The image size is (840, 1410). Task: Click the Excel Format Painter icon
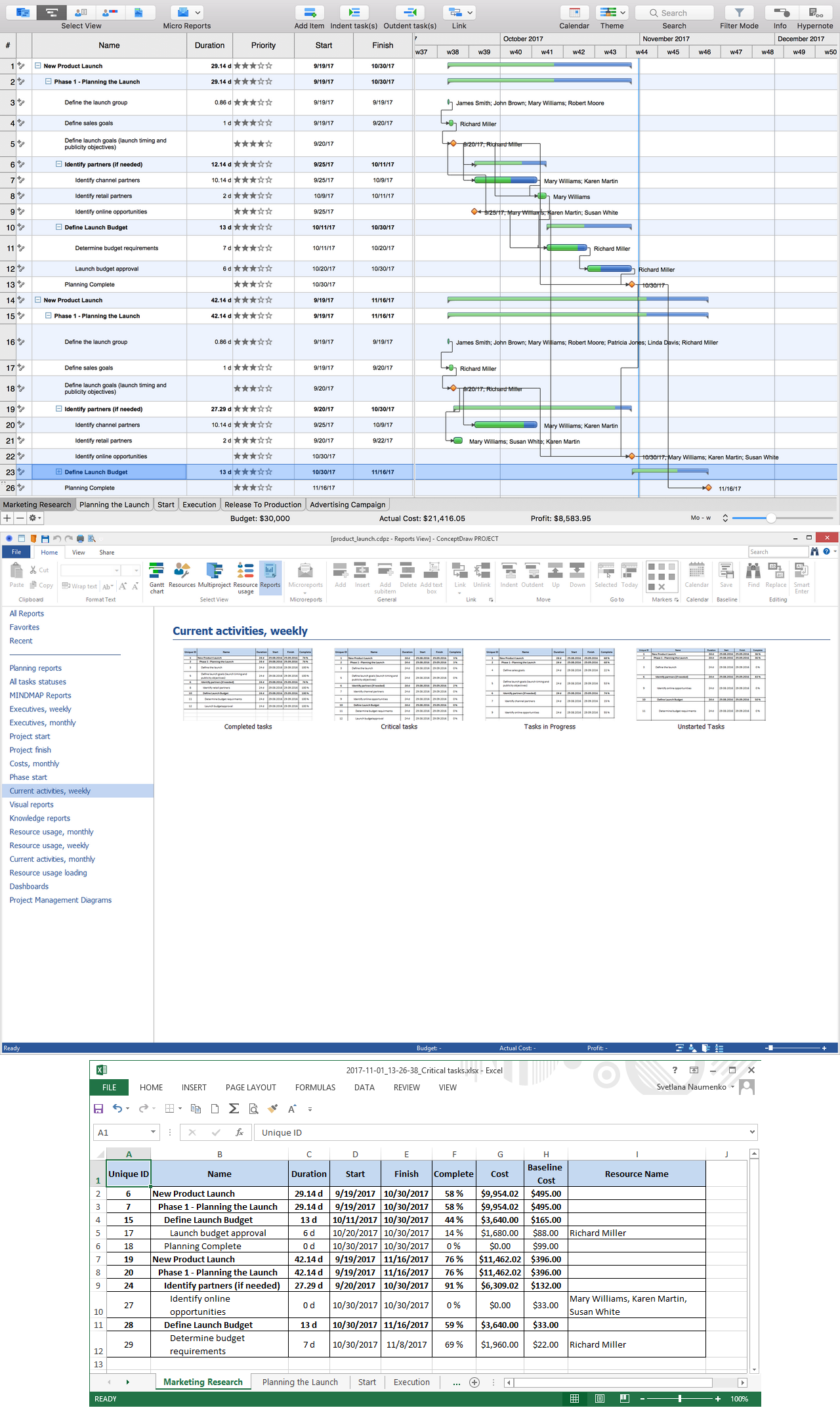point(273,1109)
